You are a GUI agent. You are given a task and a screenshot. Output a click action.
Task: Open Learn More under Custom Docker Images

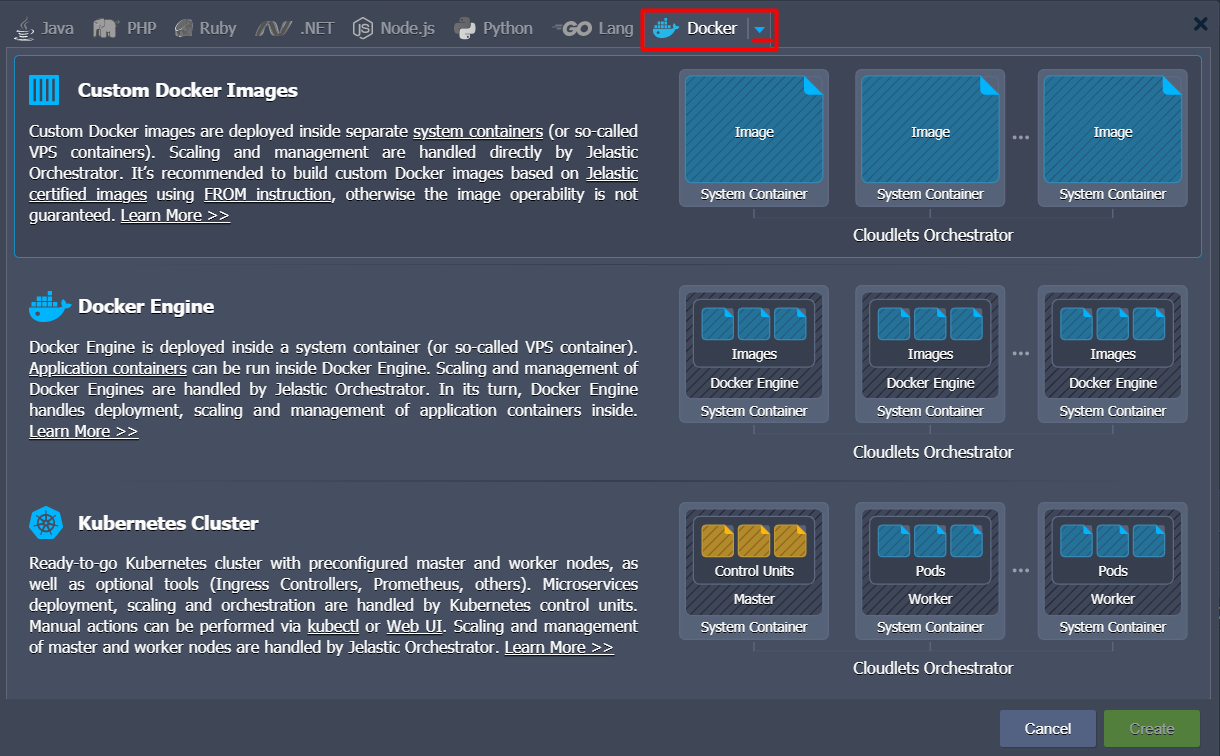click(175, 215)
